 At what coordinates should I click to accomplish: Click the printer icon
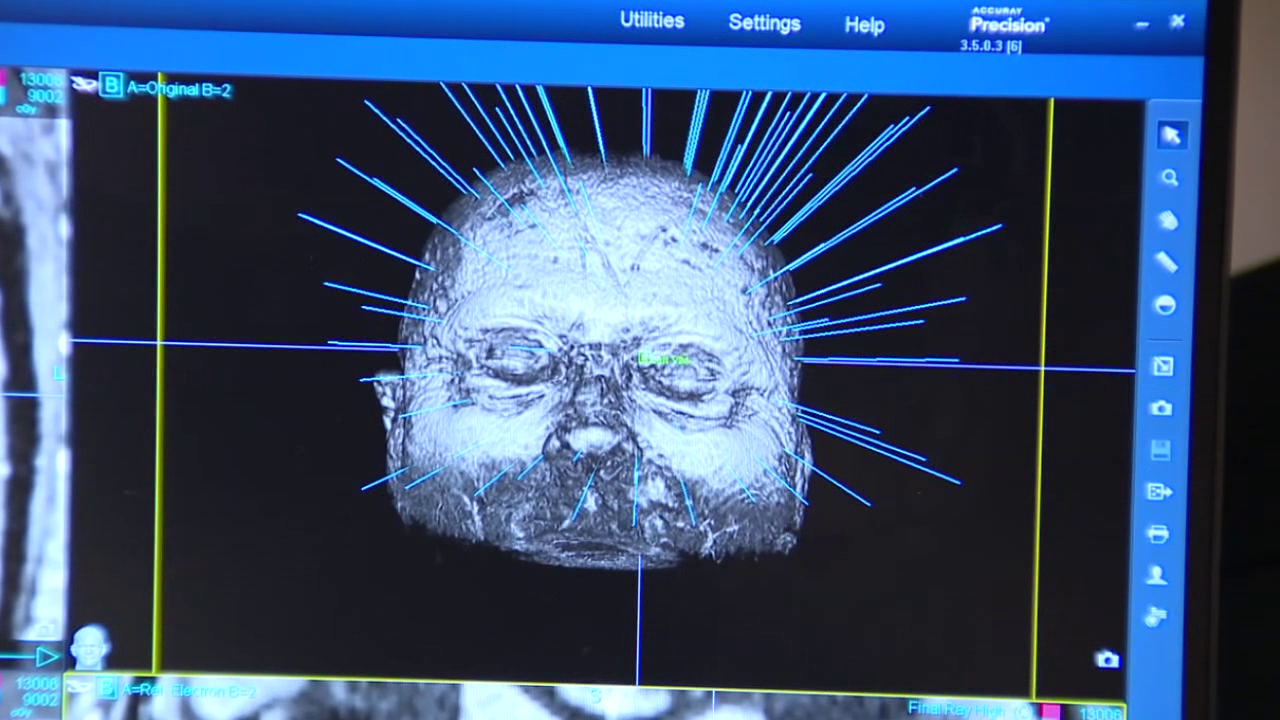(x=1158, y=534)
